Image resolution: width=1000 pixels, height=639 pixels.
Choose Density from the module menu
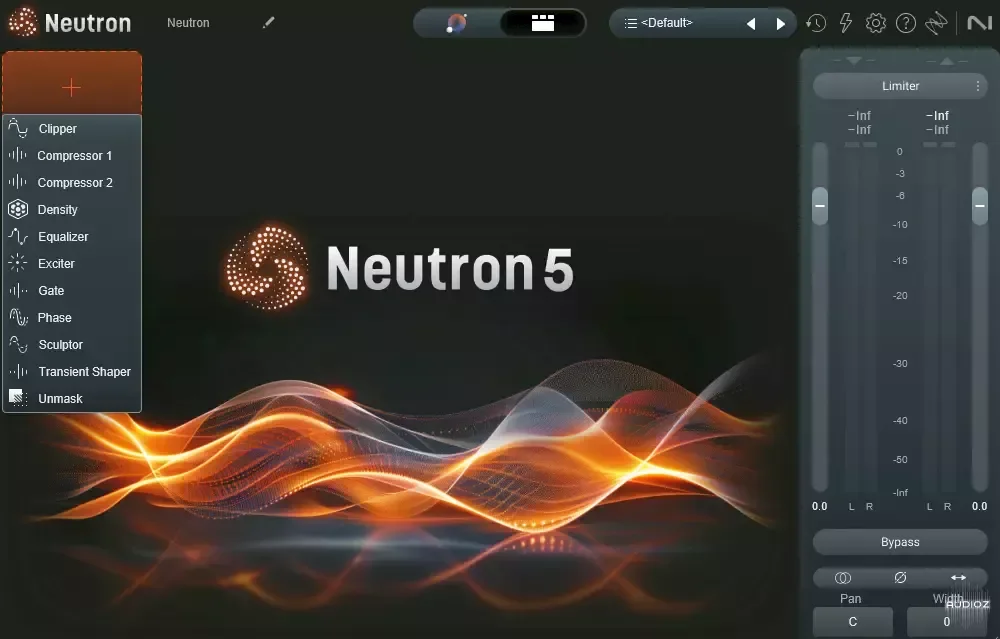coord(71,209)
